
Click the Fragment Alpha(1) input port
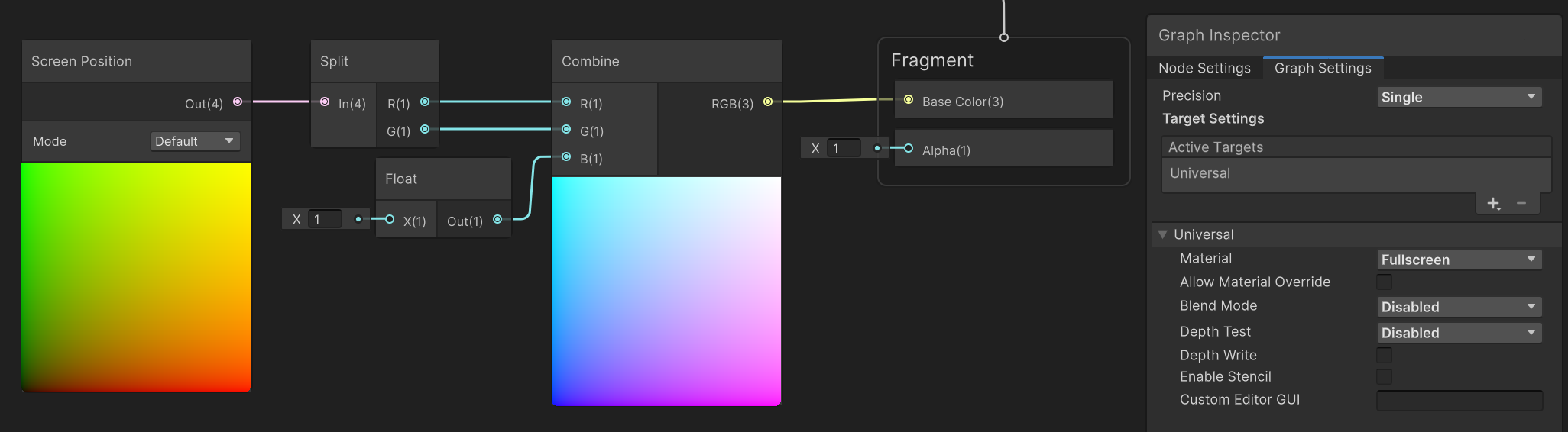coord(909,149)
